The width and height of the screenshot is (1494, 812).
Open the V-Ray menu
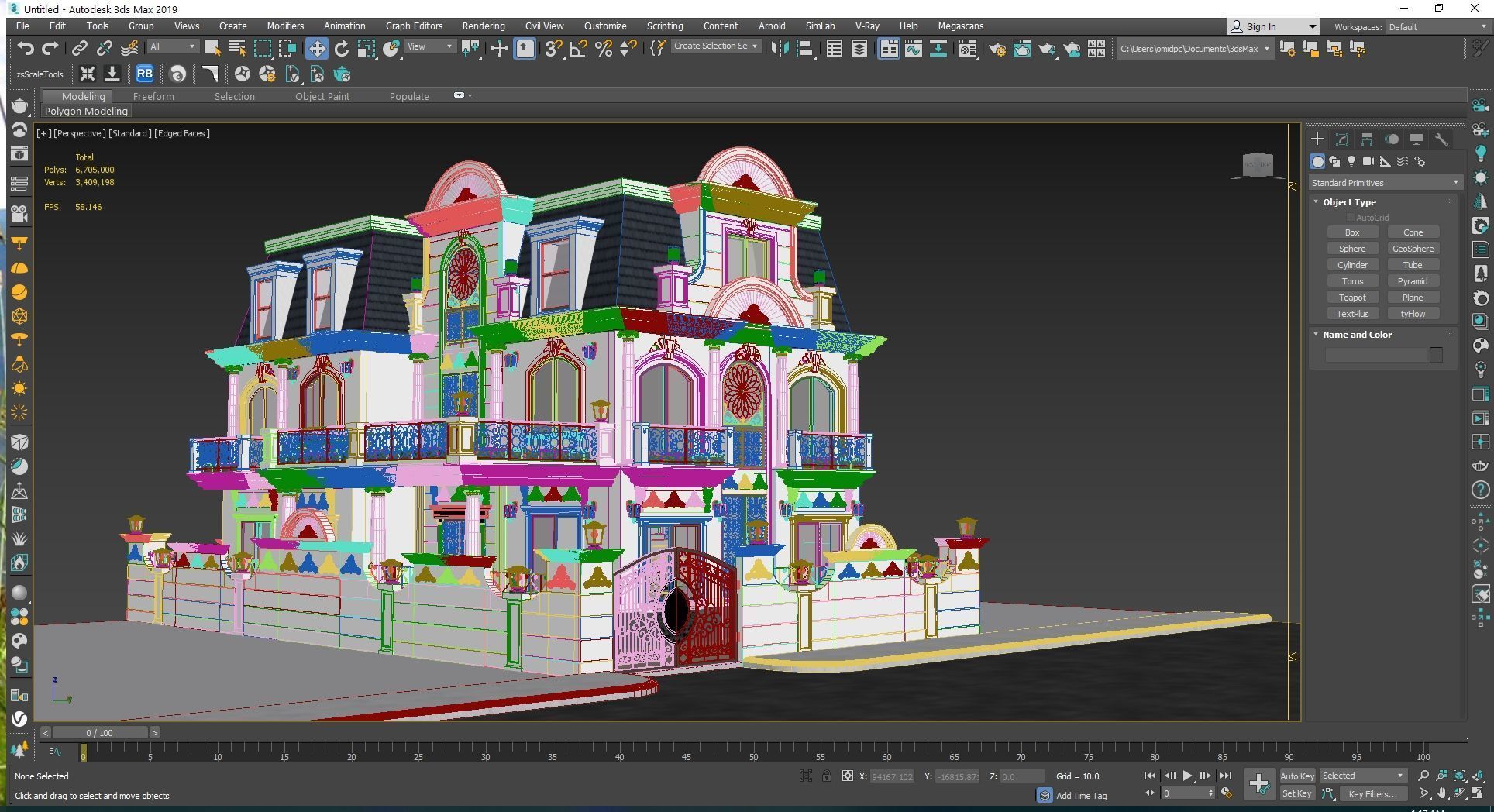pyautogui.click(x=866, y=26)
